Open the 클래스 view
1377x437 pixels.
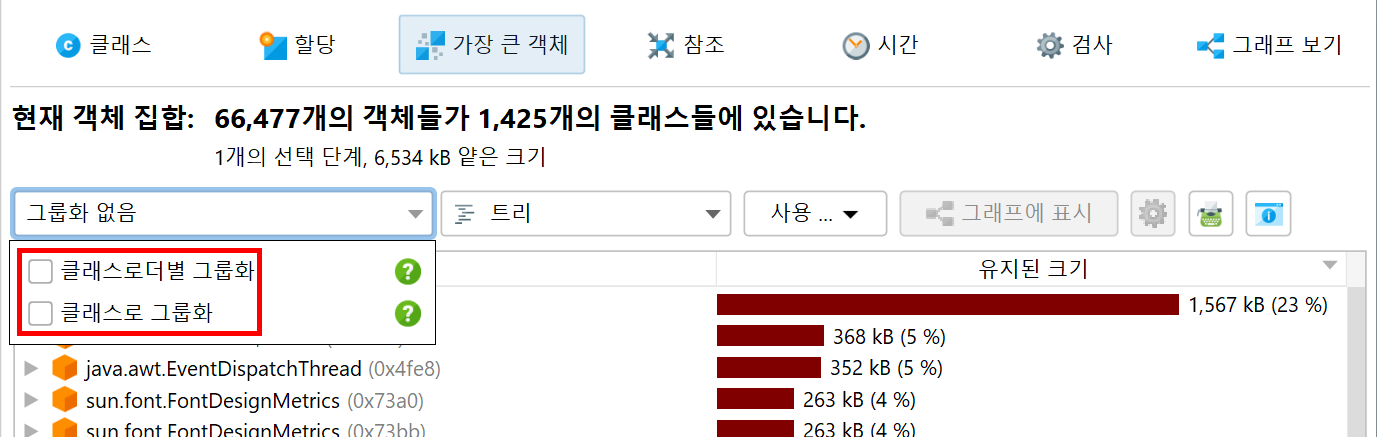[103, 45]
